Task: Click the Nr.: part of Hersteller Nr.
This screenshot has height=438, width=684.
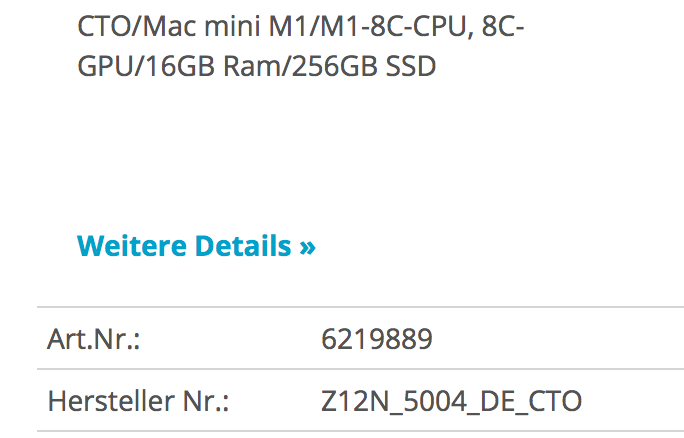Action: (x=203, y=402)
